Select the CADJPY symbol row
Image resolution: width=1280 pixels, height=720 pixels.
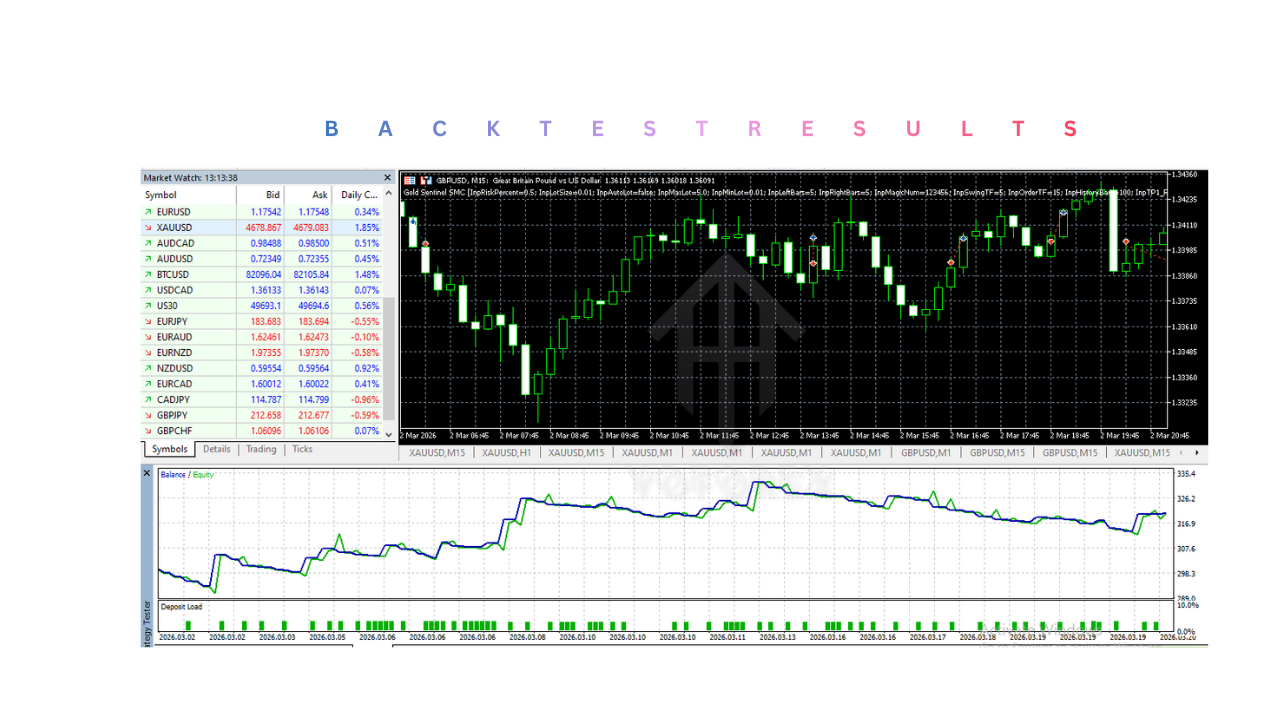262,399
